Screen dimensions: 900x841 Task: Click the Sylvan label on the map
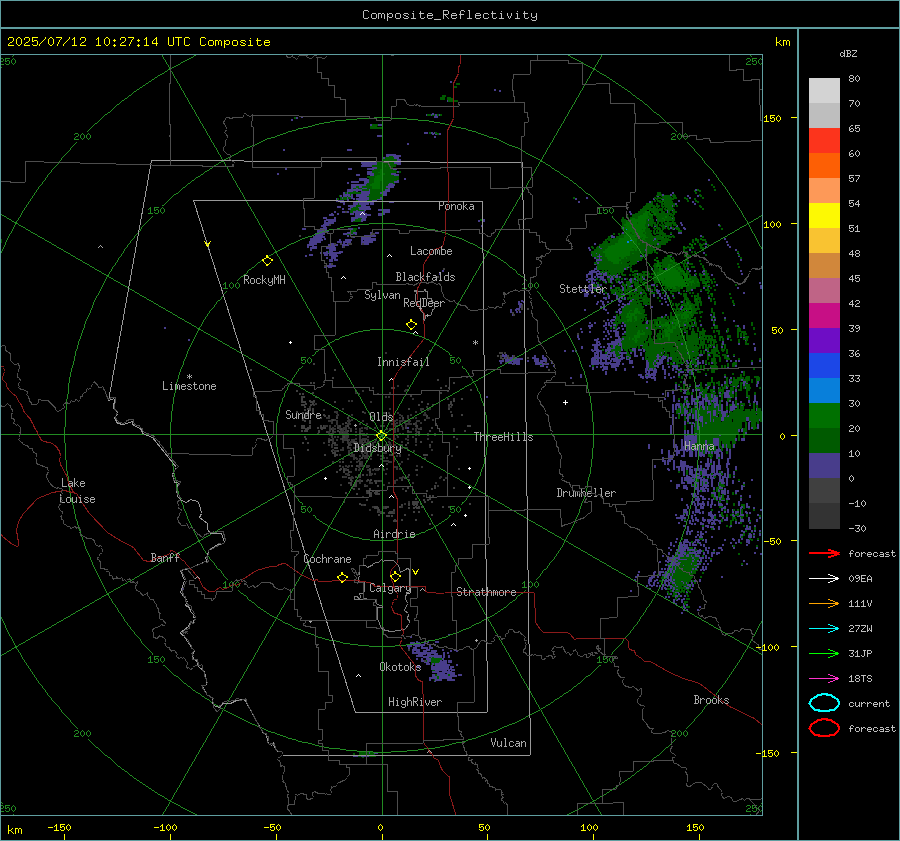(x=382, y=295)
